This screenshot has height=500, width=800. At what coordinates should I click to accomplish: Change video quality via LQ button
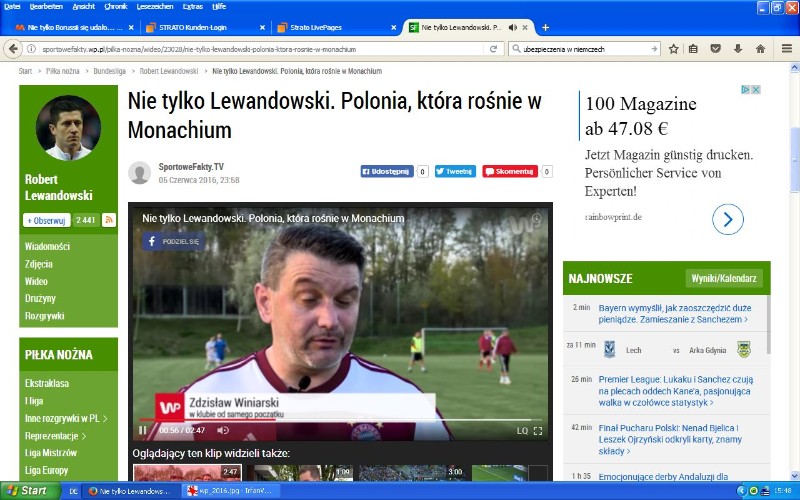click(522, 431)
